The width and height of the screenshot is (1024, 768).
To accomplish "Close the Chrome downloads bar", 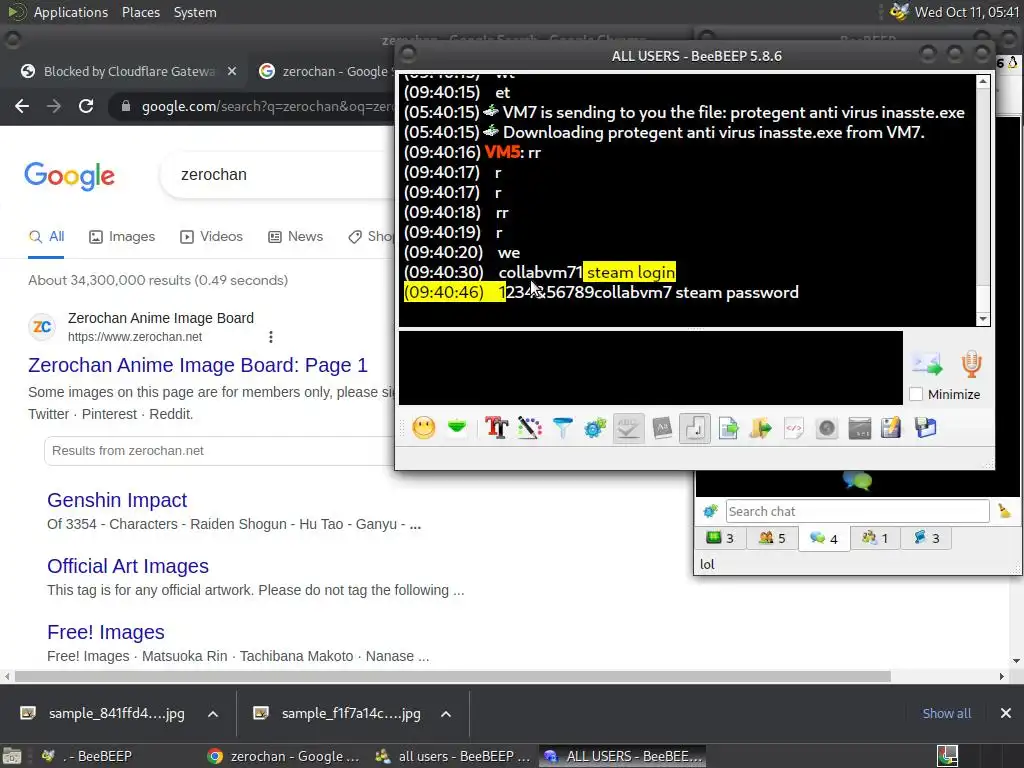I will tap(1006, 713).
